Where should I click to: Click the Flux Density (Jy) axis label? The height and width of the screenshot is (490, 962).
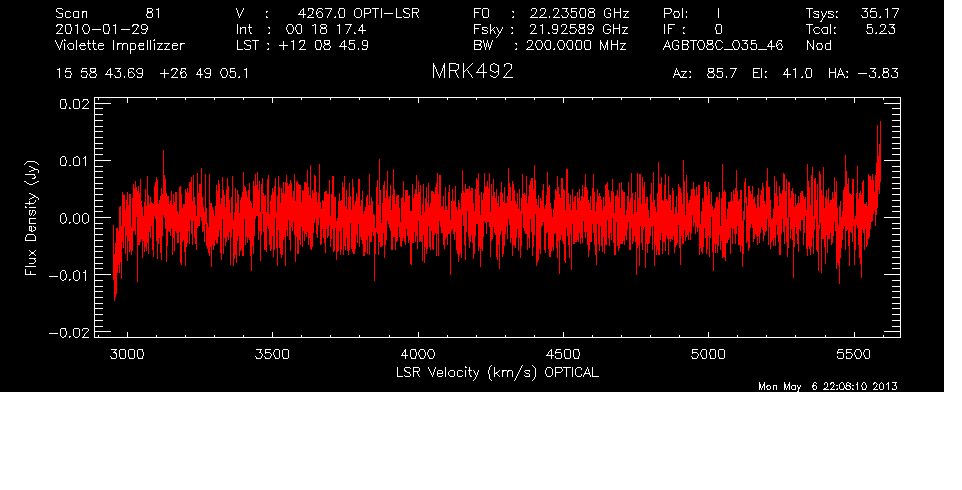(x=32, y=218)
